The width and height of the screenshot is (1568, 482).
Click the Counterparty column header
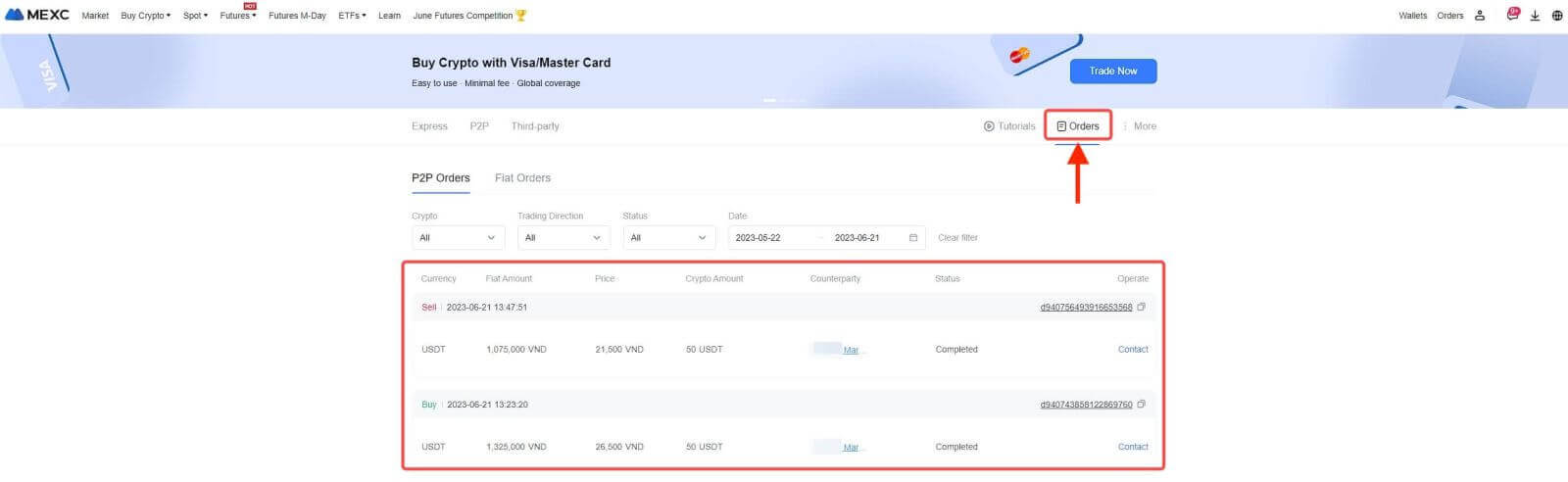tap(835, 279)
